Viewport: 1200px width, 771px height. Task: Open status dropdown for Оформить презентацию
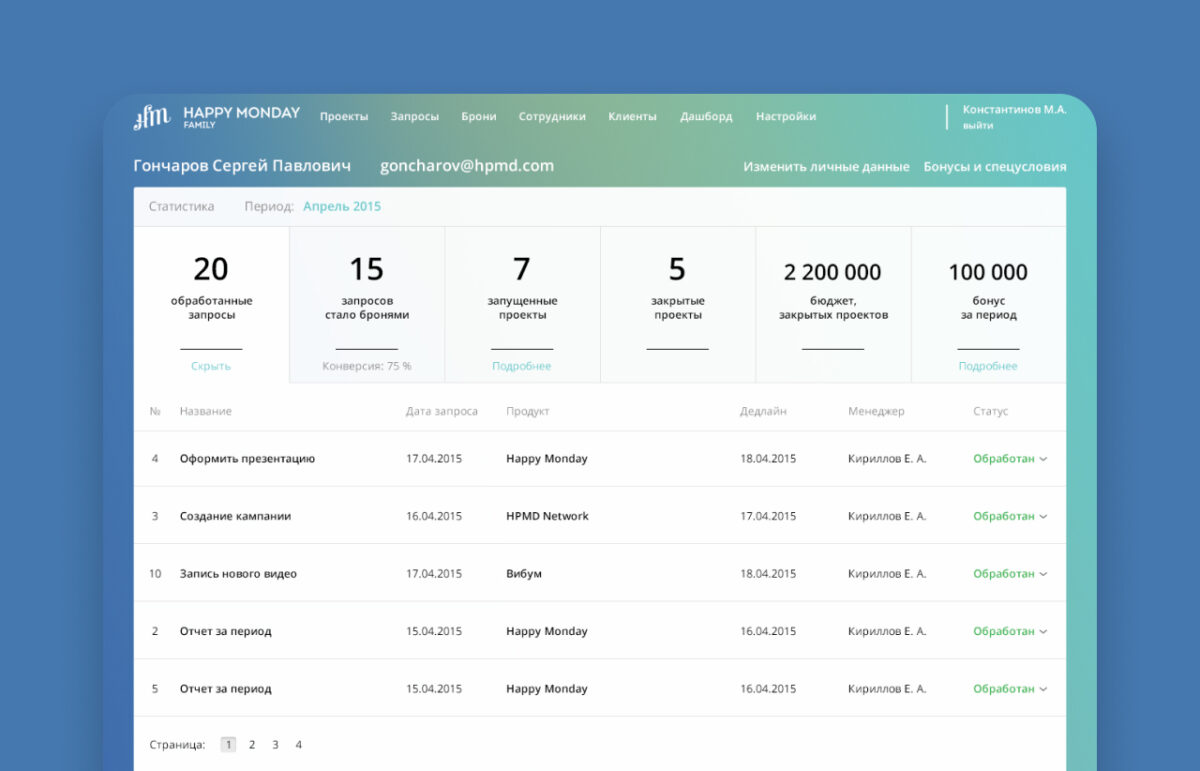click(x=1010, y=459)
